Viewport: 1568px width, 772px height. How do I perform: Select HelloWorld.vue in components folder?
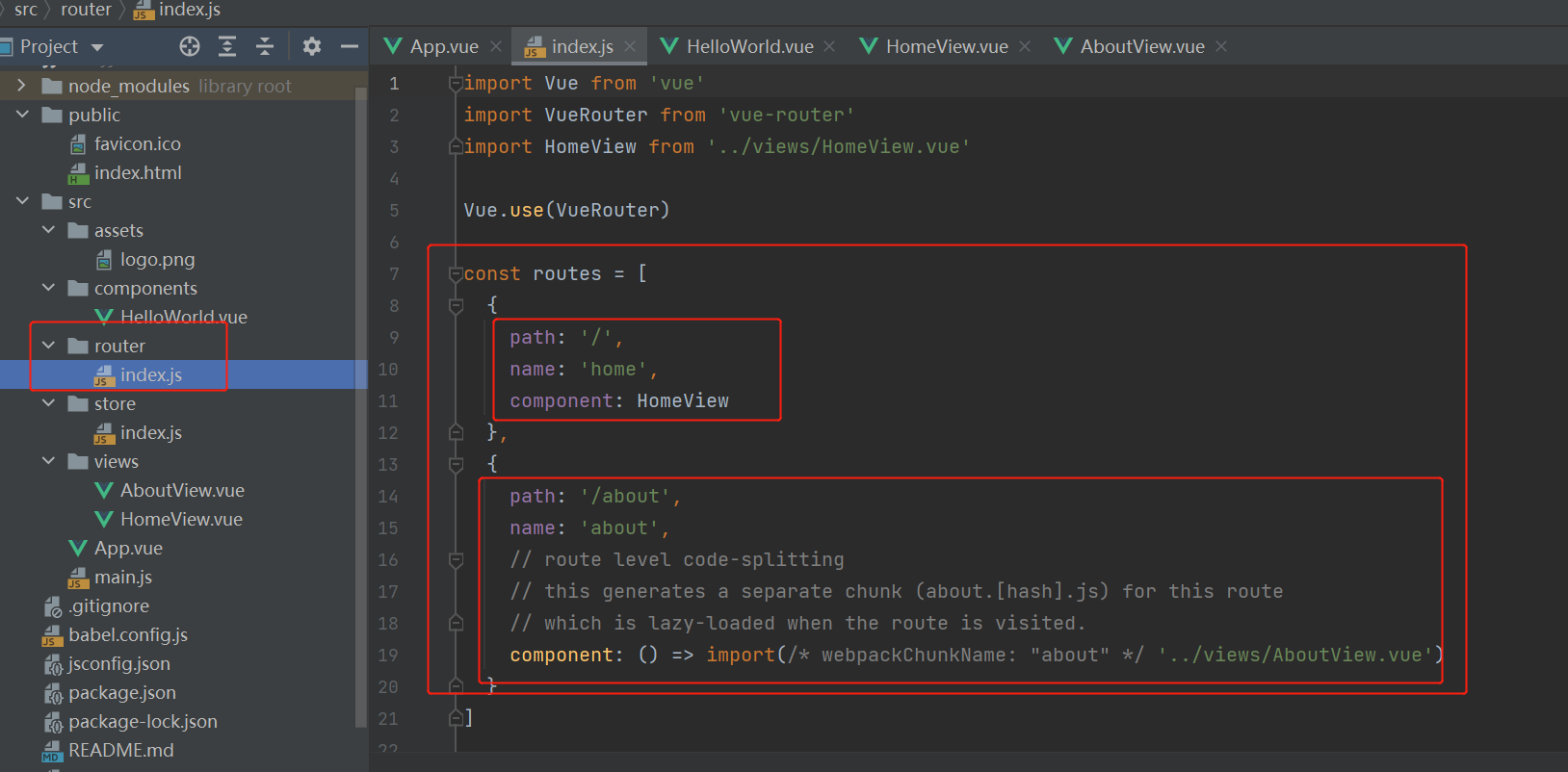click(x=171, y=317)
